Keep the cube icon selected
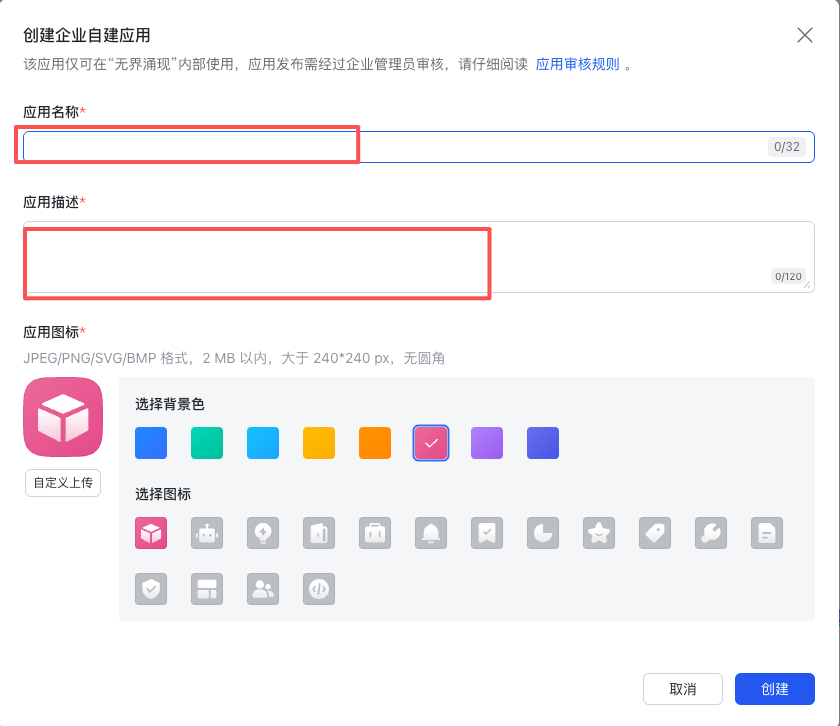The height and width of the screenshot is (726, 840). coord(151,533)
